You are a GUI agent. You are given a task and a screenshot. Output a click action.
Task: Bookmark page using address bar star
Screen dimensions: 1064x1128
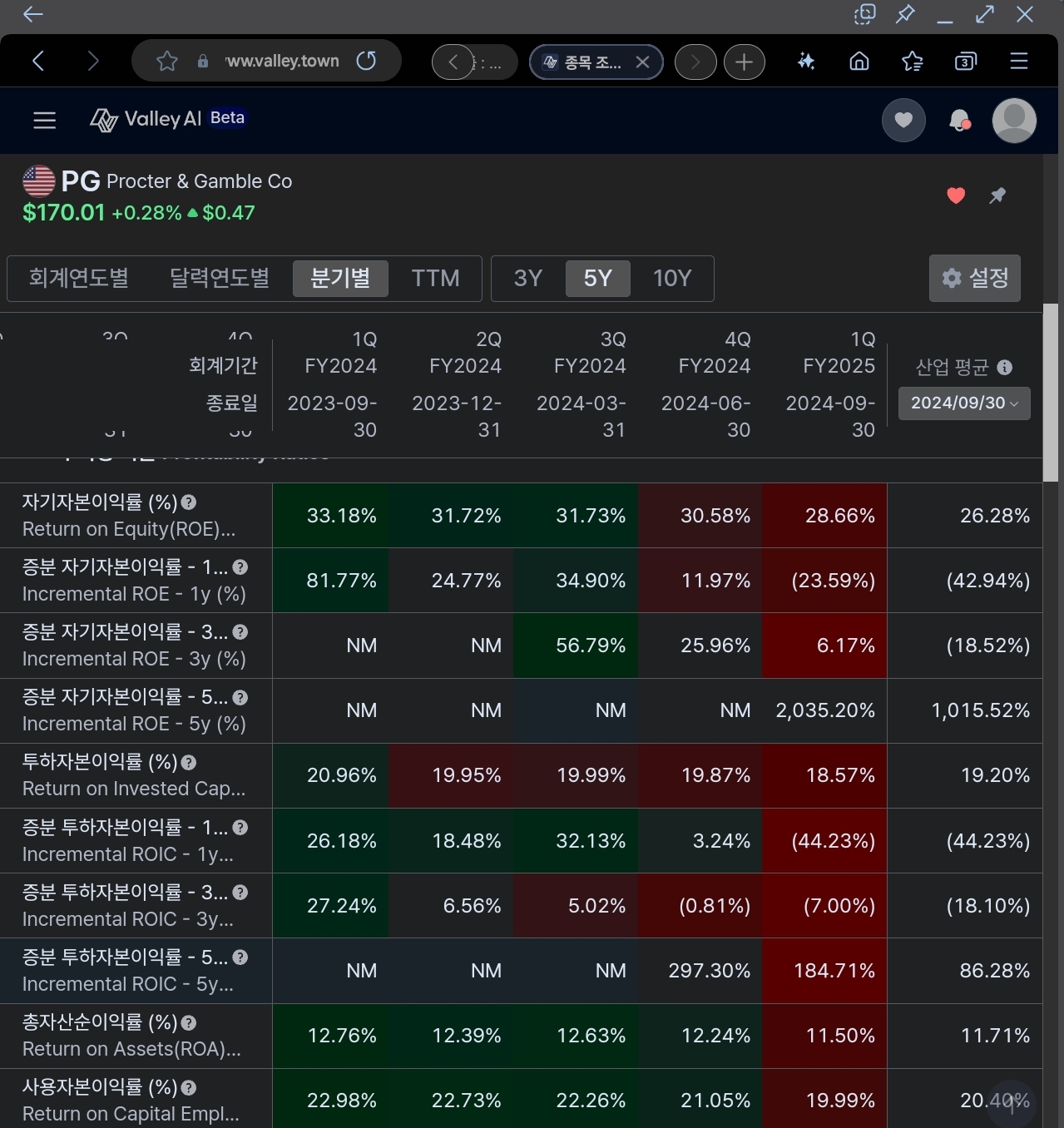pos(167,61)
